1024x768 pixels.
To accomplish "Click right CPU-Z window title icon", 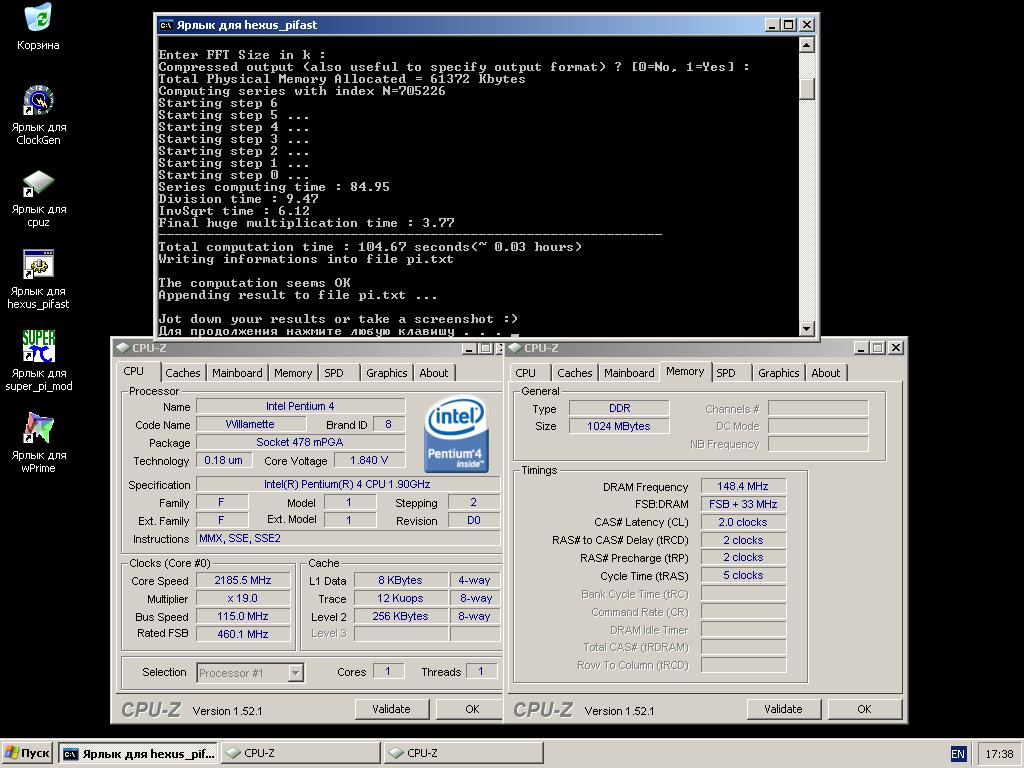I will click(x=515, y=348).
